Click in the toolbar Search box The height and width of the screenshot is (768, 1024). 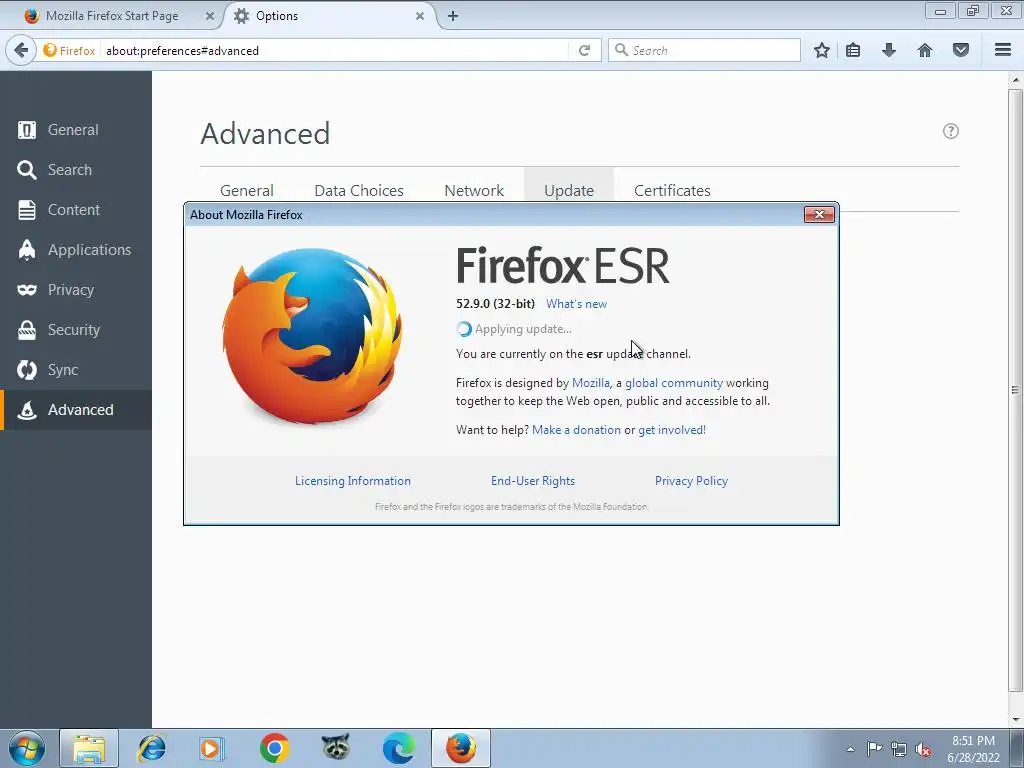[704, 50]
